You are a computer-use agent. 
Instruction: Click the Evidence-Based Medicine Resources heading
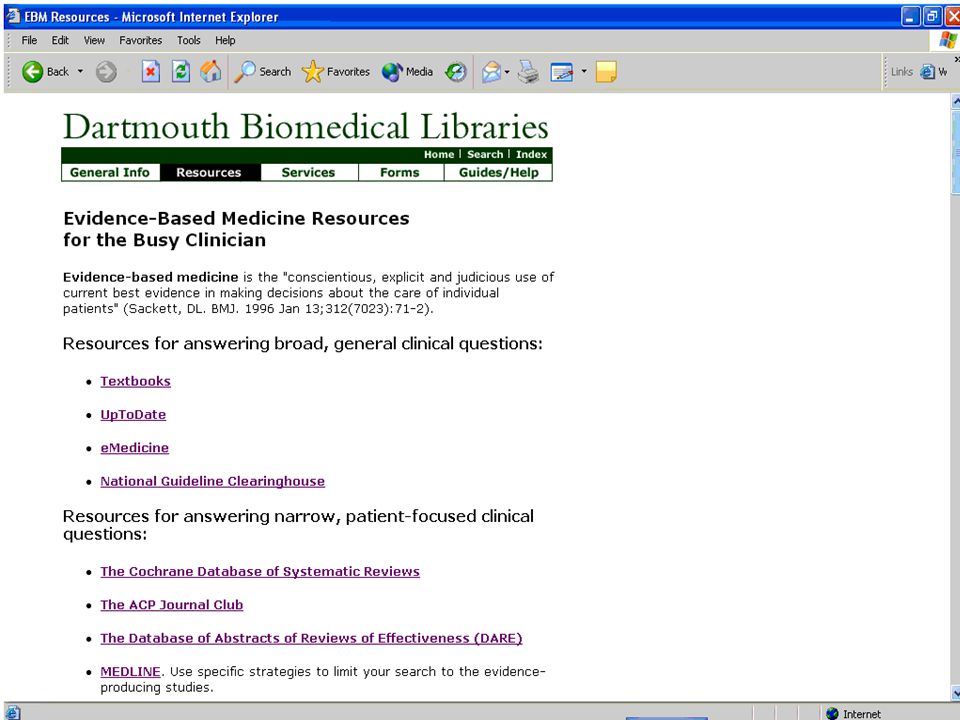coord(236,229)
